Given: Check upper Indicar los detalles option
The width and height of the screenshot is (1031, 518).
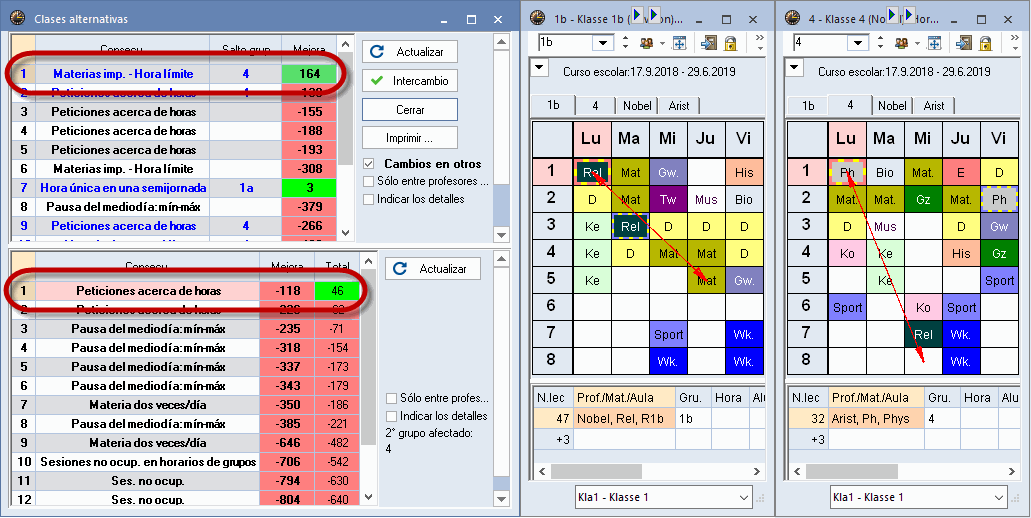Looking at the screenshot, I should click(369, 199).
